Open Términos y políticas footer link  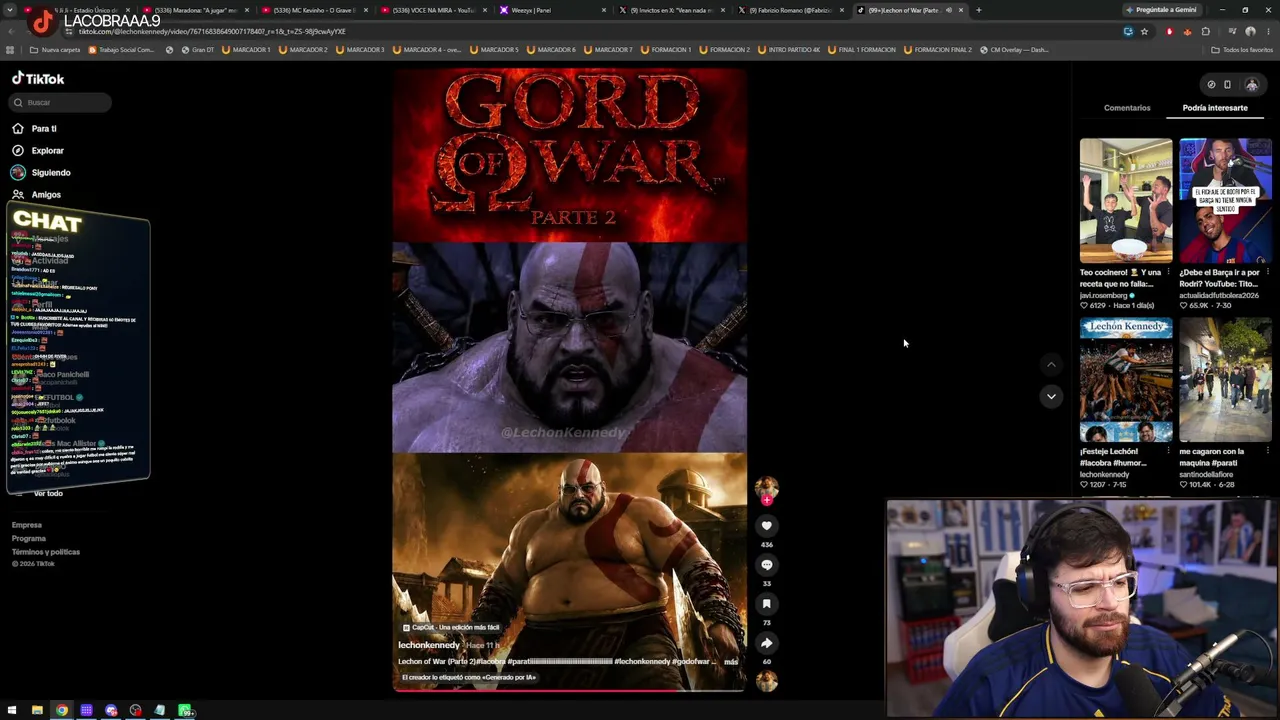pos(46,551)
